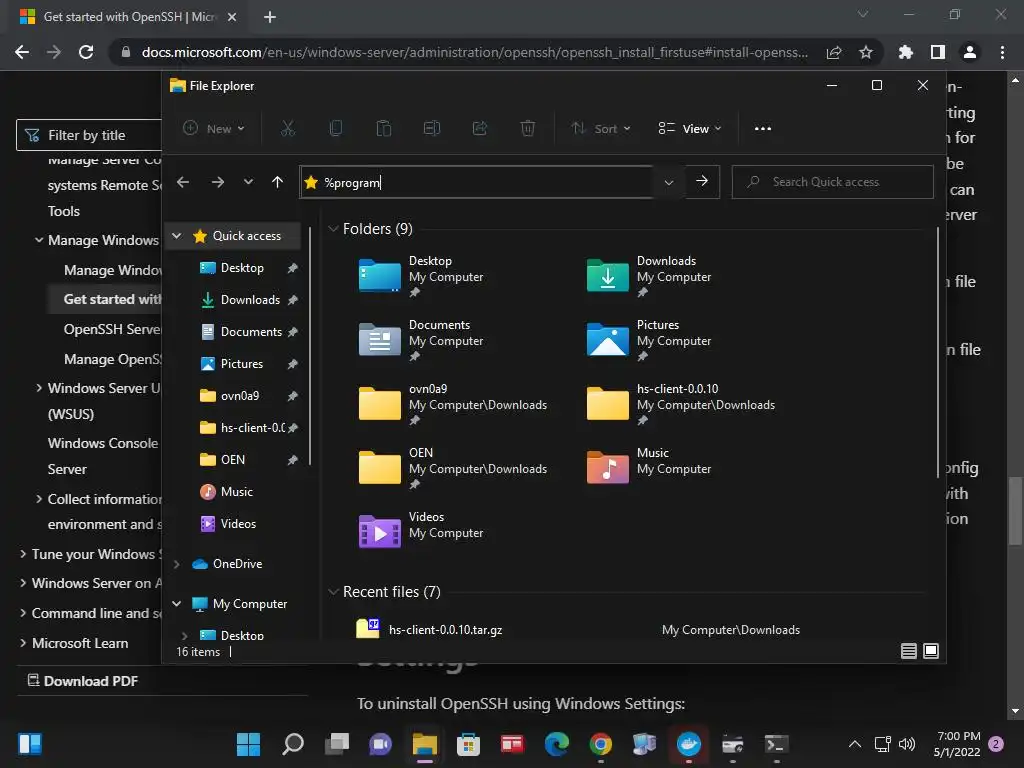Screen dimensions: 1024x768
Task: Select Downloads in Quick access sidebar
Action: point(249,300)
